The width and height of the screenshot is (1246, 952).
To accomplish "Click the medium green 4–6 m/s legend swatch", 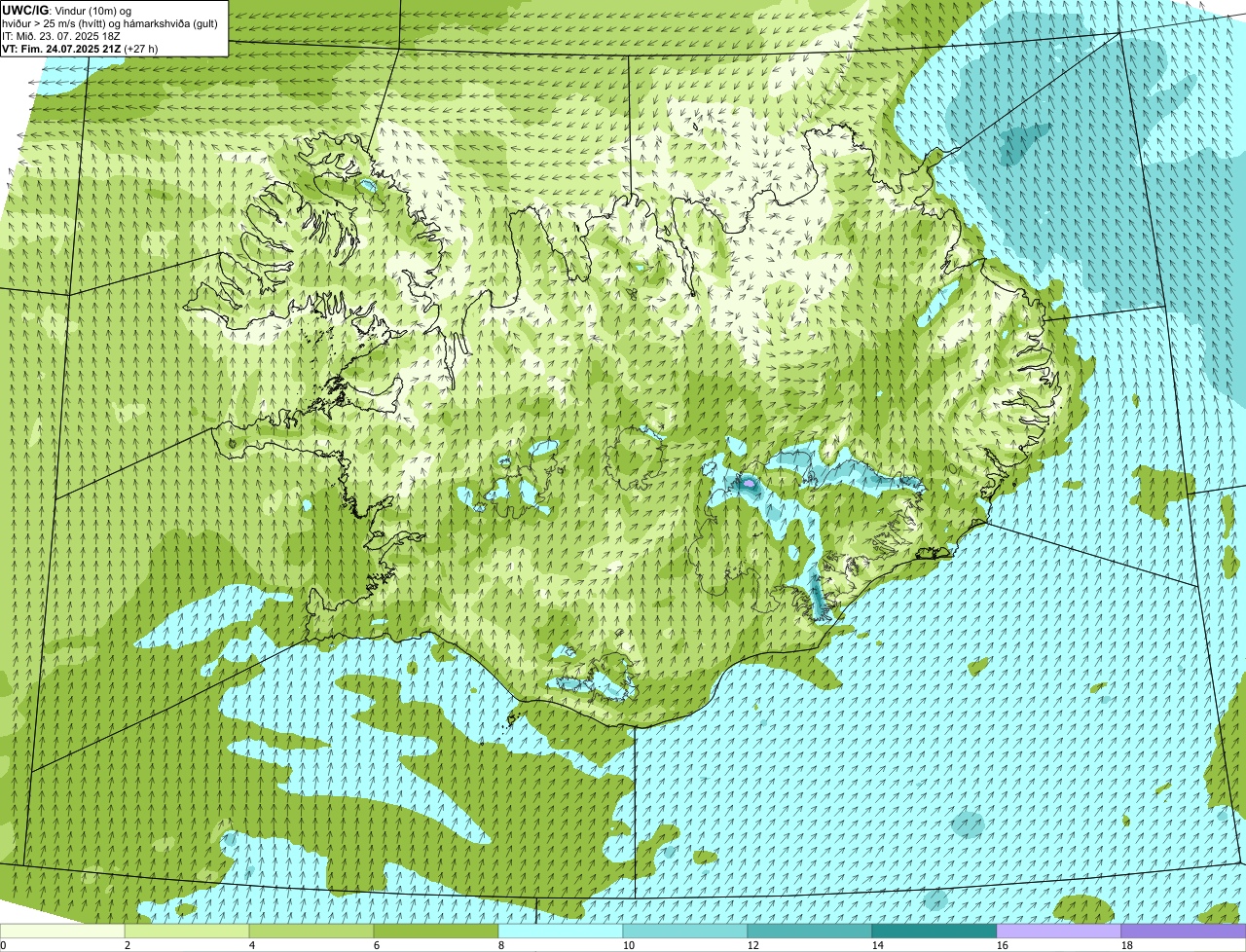I will (x=311, y=931).
